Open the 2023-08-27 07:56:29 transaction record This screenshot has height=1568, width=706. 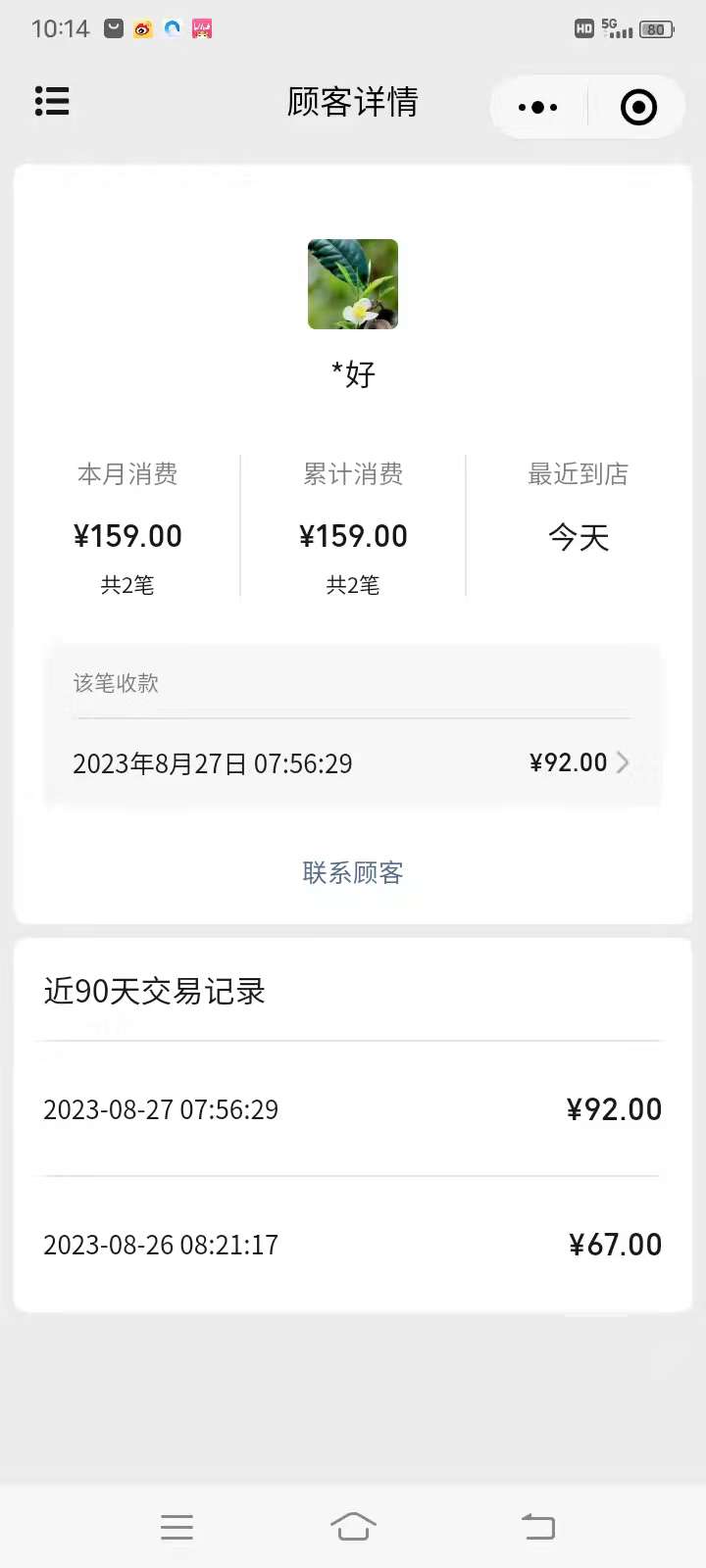tap(353, 1109)
